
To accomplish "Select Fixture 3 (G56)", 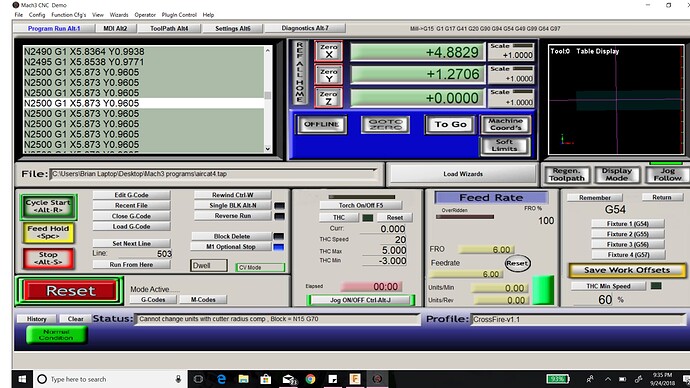I will [628, 244].
